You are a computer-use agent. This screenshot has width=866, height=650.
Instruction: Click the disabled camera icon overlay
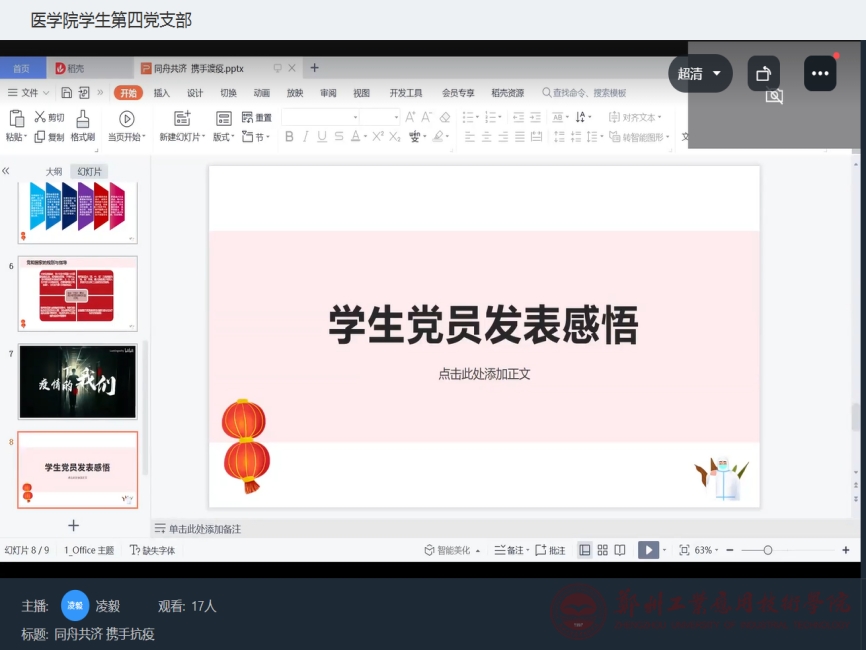click(774, 97)
